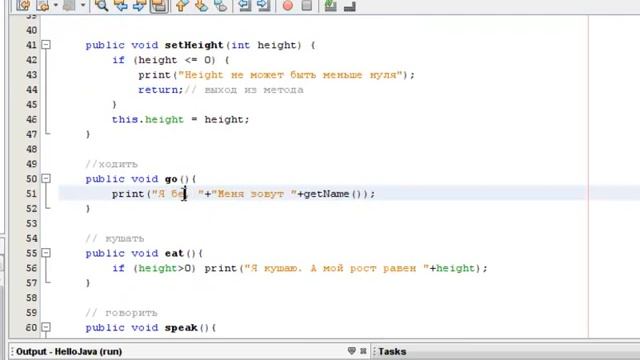Viewport: 640px width, 360px height.
Task: Collapse the setHeight method fold
Action: (x=46, y=45)
